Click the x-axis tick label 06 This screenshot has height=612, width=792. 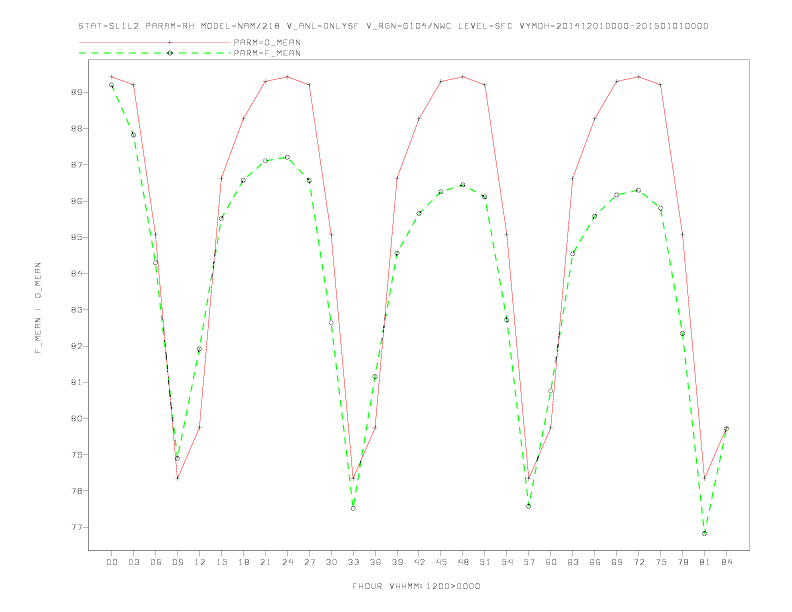pyautogui.click(x=156, y=562)
